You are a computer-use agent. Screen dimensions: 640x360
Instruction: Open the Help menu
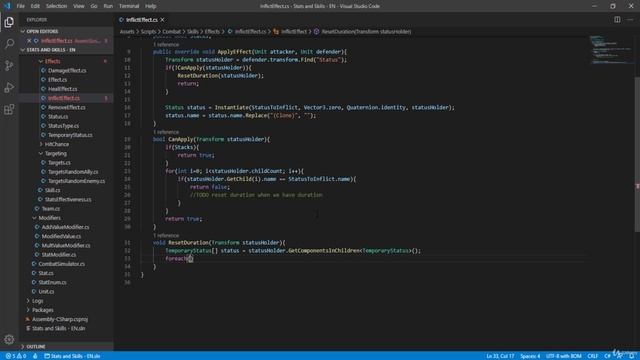[151, 6]
